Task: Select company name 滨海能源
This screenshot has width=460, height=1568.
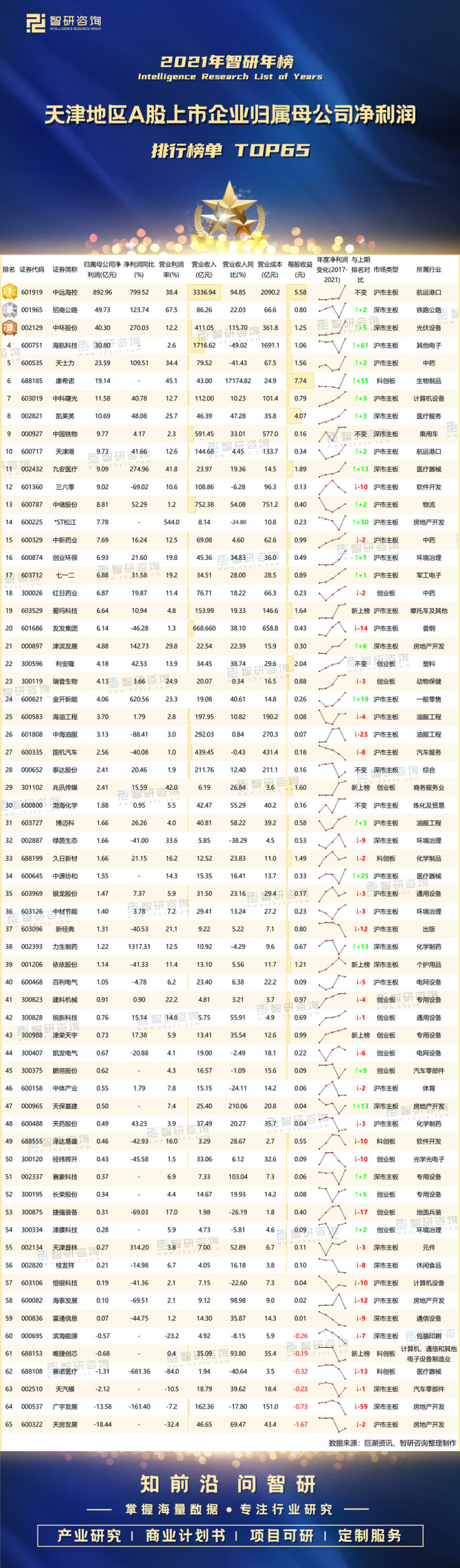Action: pyautogui.click(x=65, y=1336)
